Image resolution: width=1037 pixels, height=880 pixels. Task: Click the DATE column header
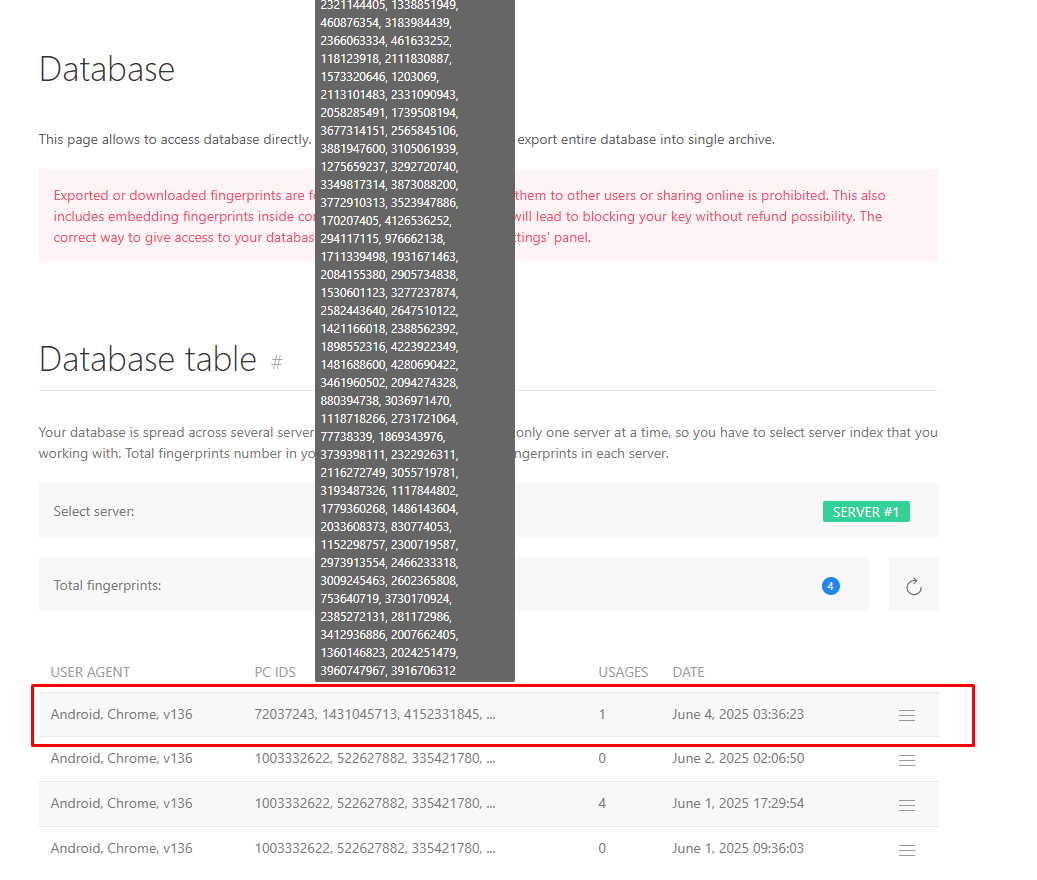pyautogui.click(x=688, y=672)
